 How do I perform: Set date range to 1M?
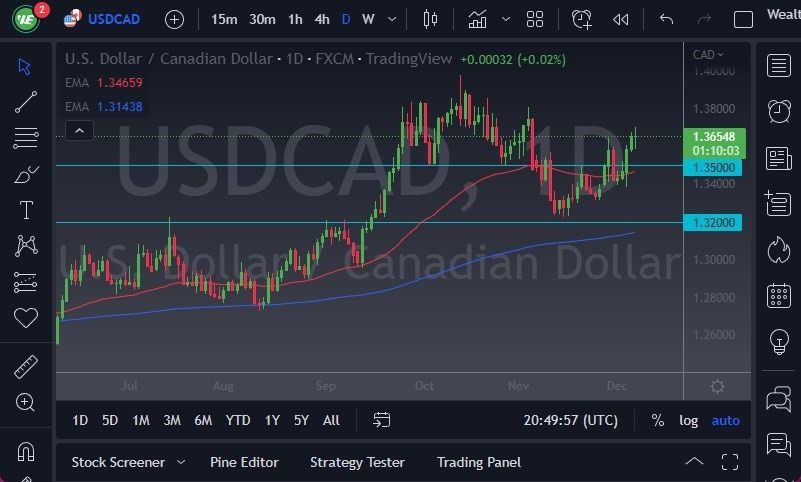pos(141,420)
